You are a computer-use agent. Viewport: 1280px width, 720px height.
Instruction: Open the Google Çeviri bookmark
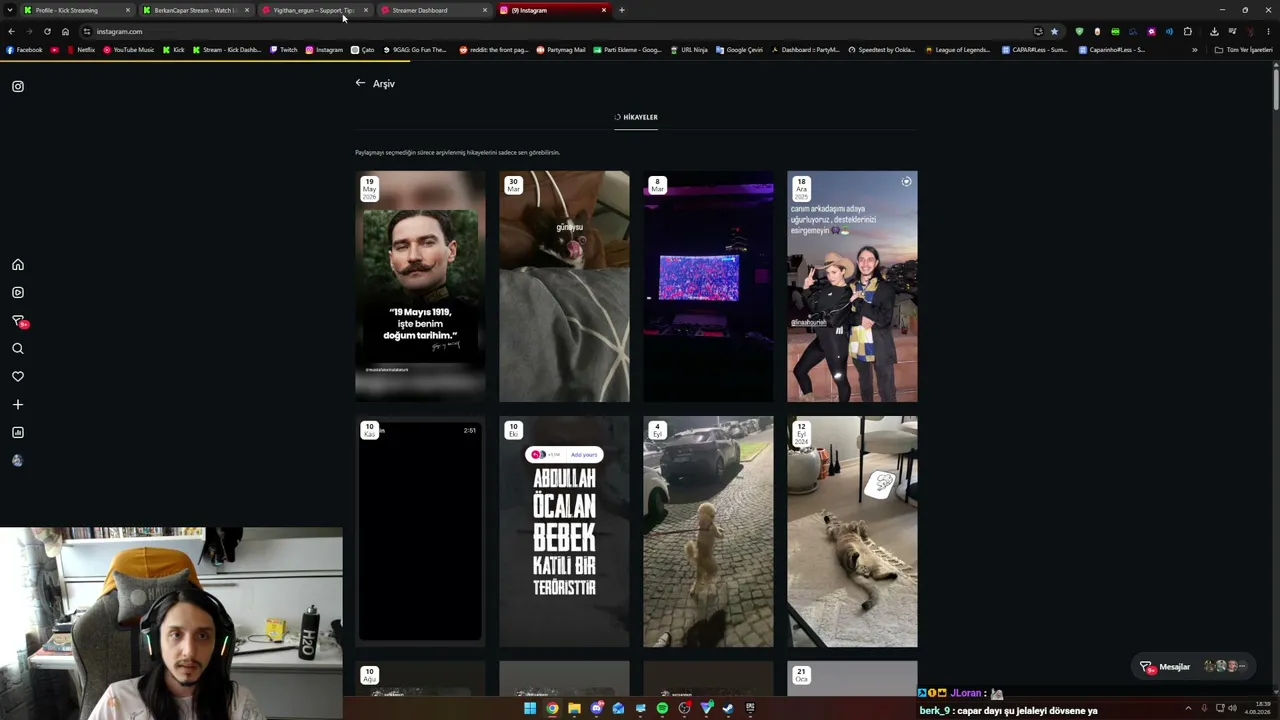click(x=739, y=50)
